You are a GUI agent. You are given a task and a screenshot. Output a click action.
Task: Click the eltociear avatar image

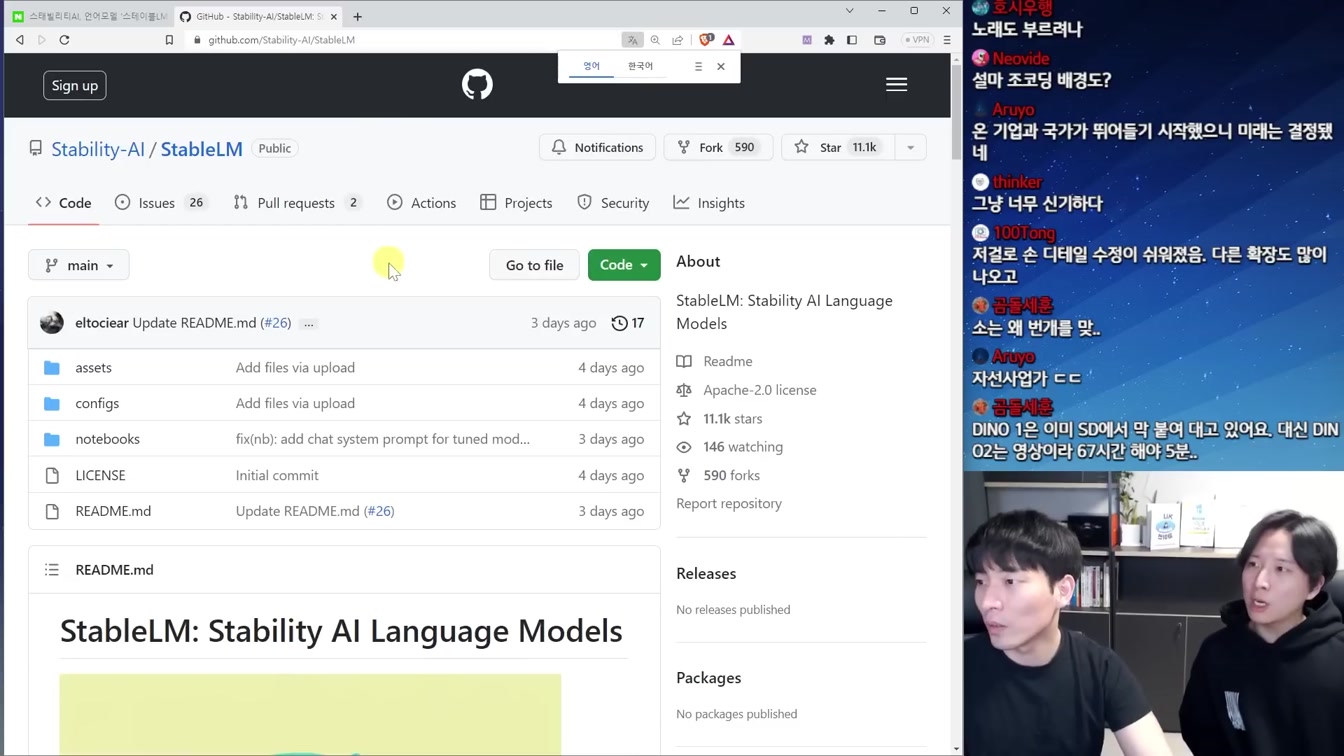[x=52, y=323]
